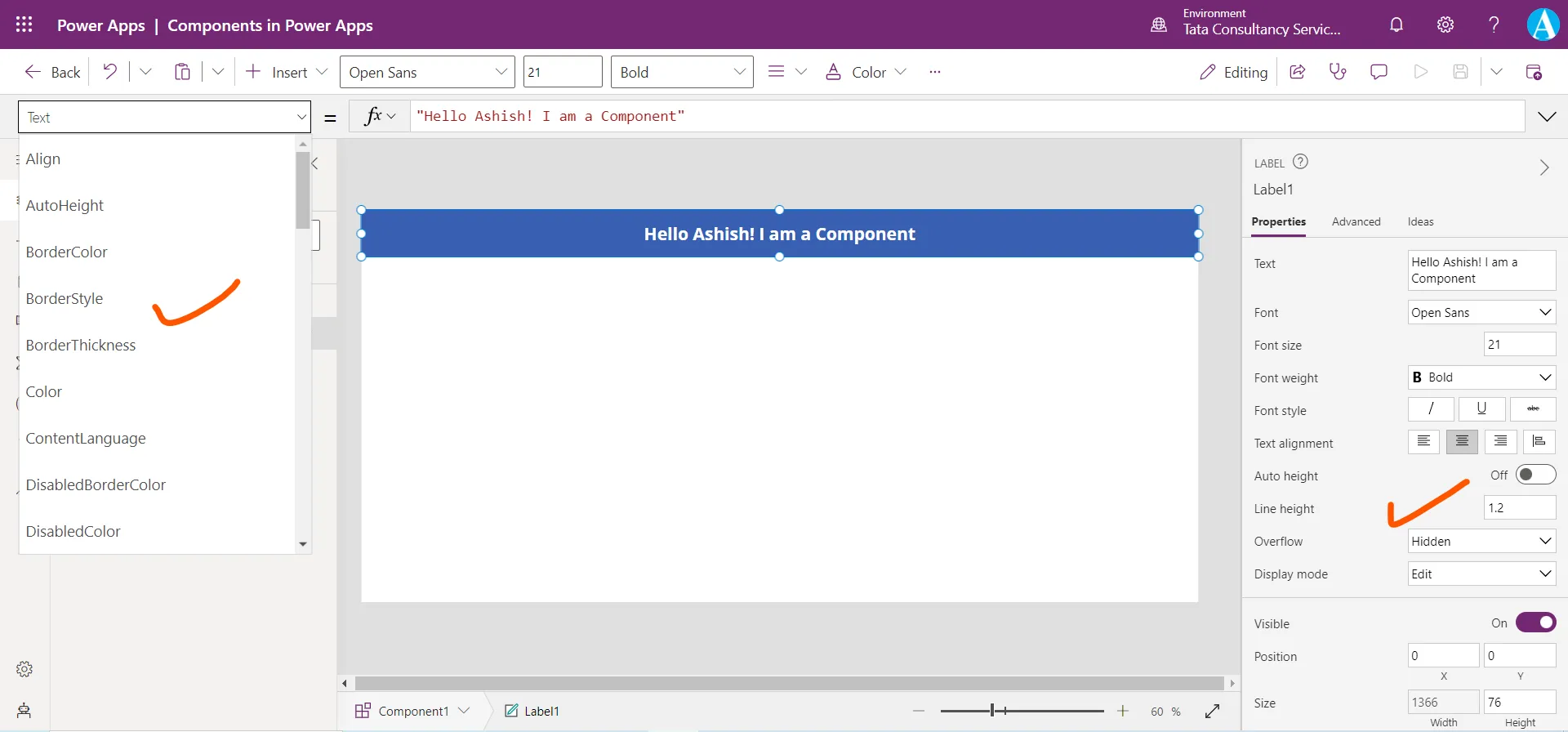This screenshot has height=732, width=1568.
Task: Open the Overflow Hidden dropdown
Action: [1481, 541]
